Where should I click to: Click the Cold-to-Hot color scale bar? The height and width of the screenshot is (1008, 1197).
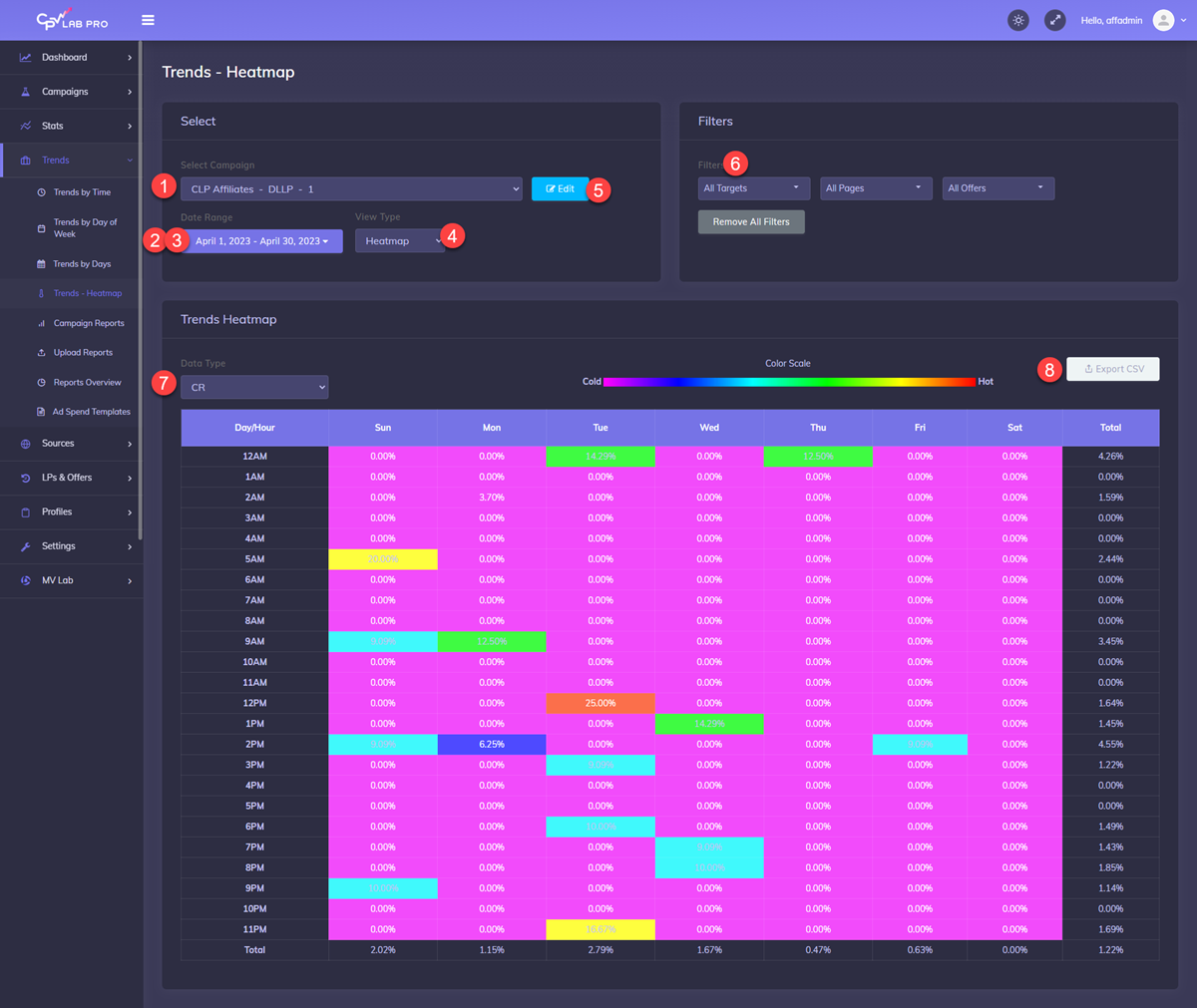[788, 381]
